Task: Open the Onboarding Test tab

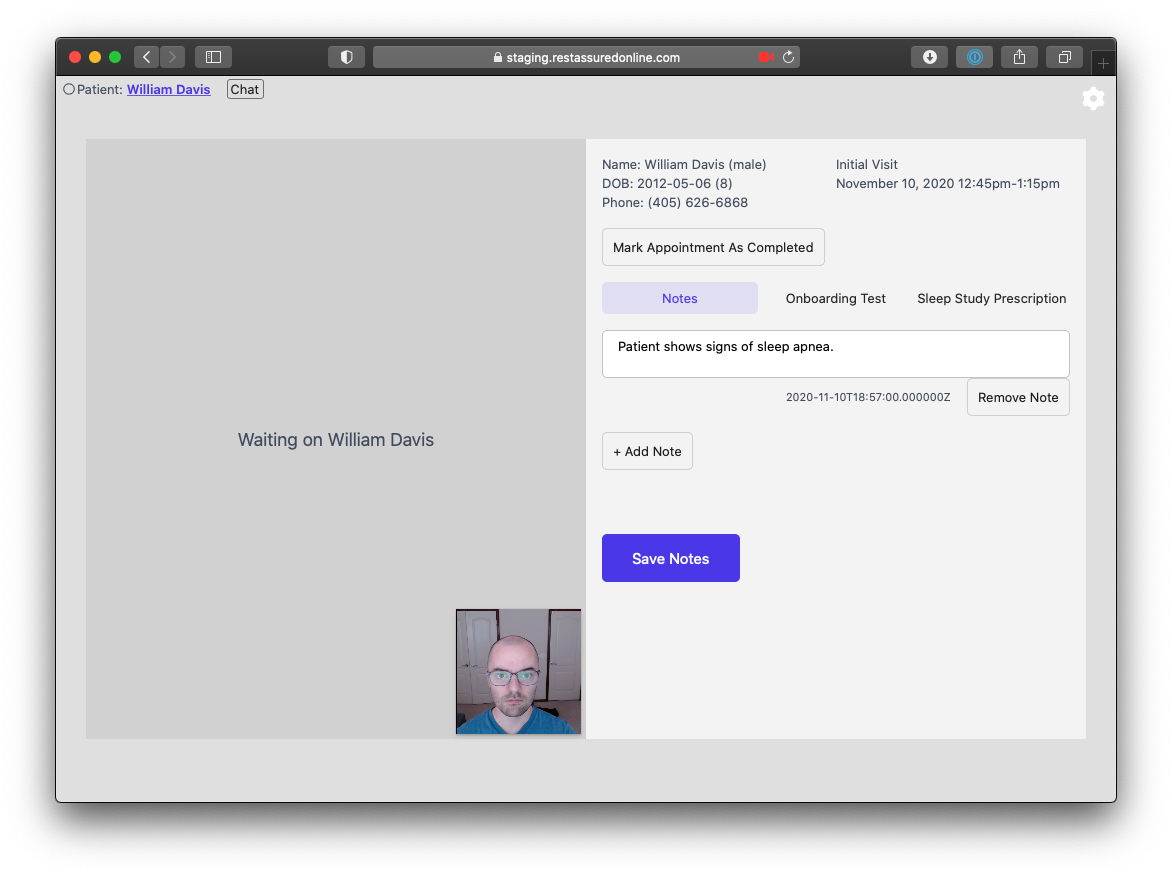Action: 836,298
